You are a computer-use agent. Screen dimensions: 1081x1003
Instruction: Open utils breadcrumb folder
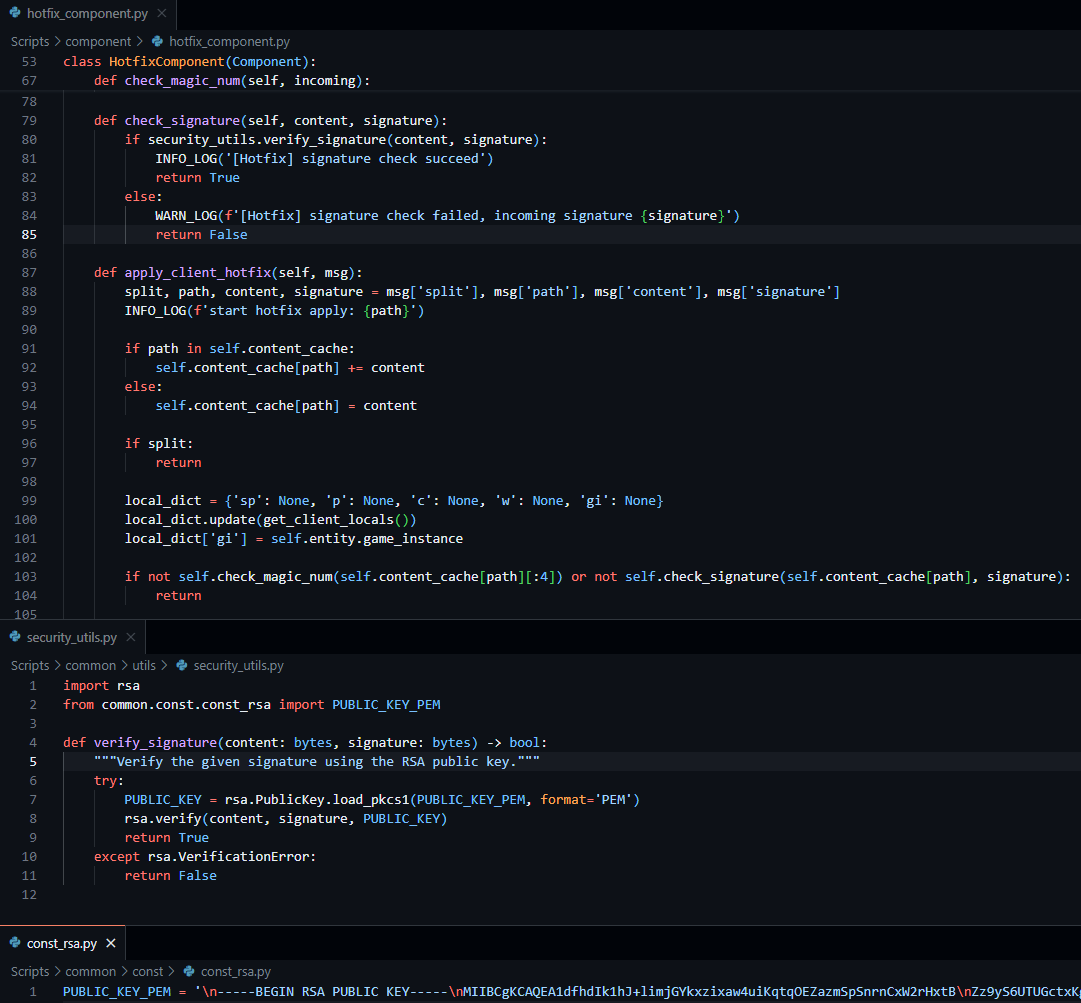144,665
